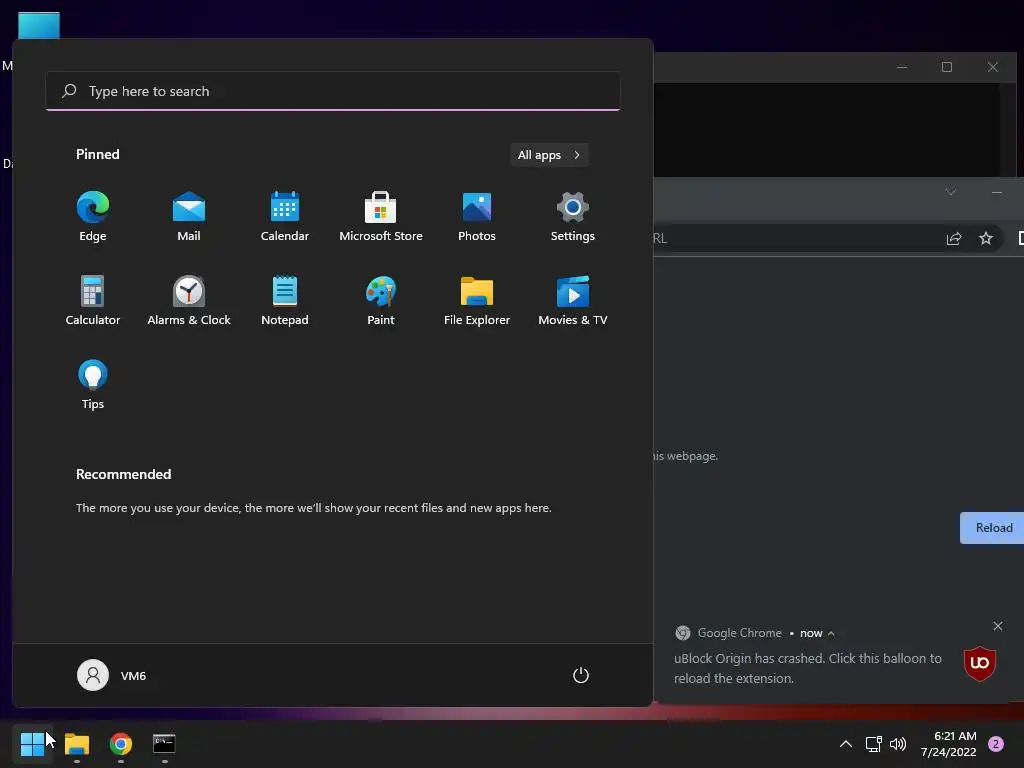1024x768 pixels.
Task: Collapse the Google Chrome notification chevron
Action: coord(831,633)
